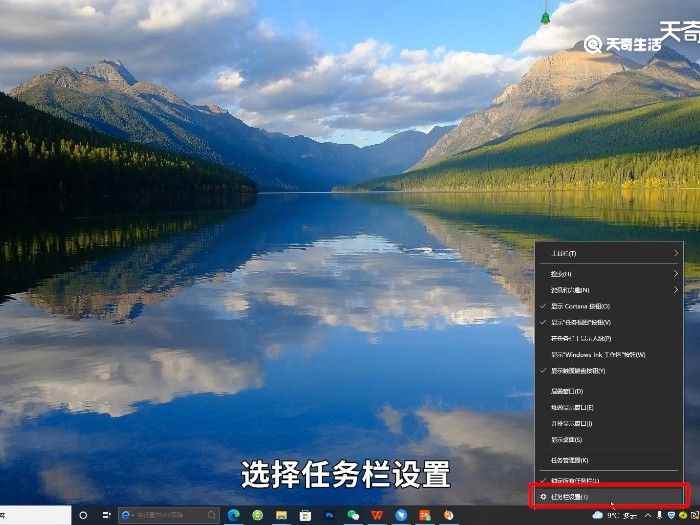
Task: Toggle 显示"任务视图"按钮(V) option
Action: pos(609,322)
